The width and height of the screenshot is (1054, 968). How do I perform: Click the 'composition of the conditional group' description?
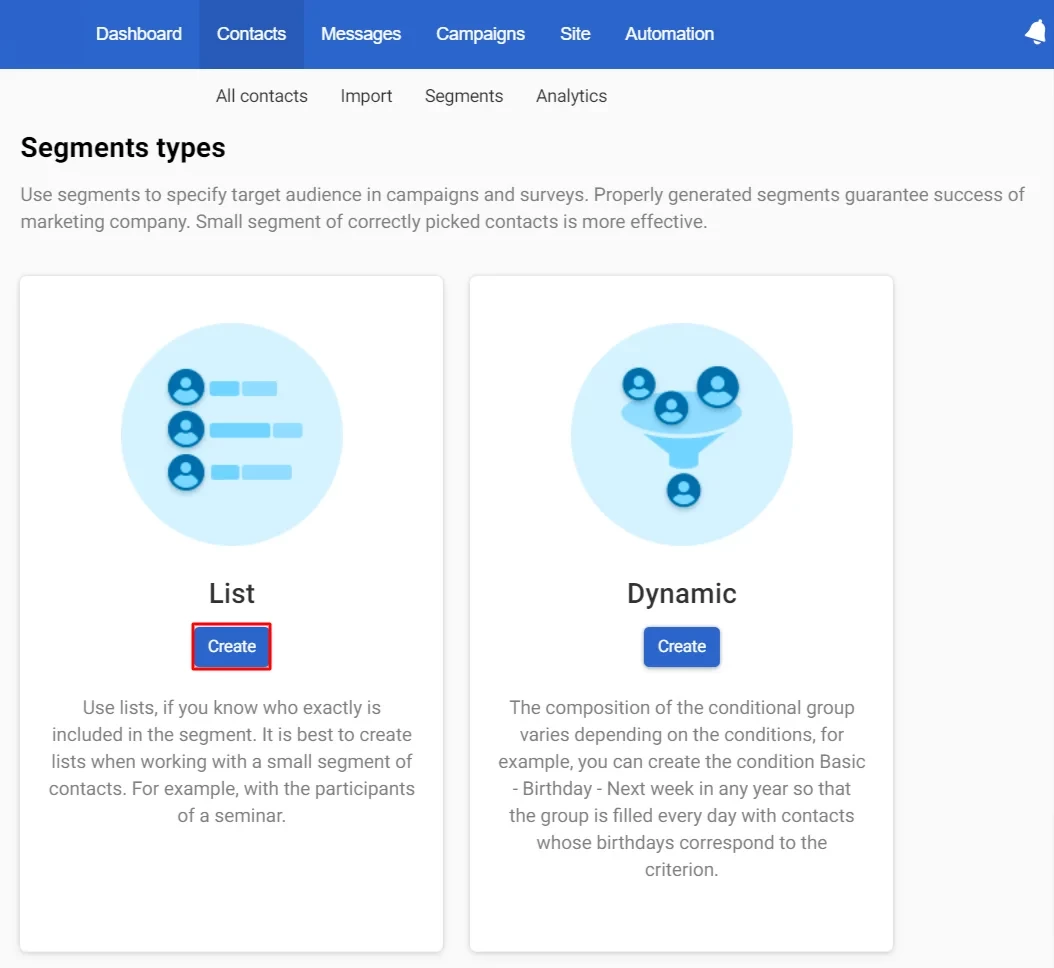pyautogui.click(x=682, y=788)
